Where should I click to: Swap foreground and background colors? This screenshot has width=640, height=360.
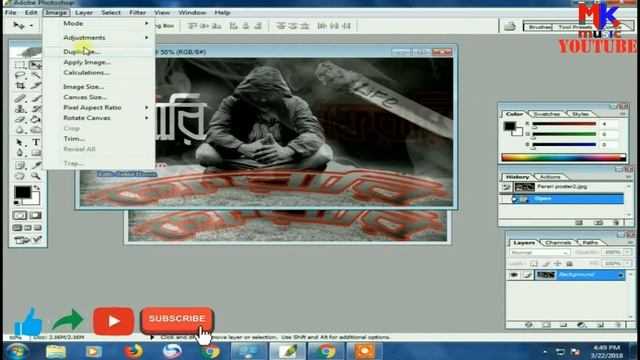(37, 188)
